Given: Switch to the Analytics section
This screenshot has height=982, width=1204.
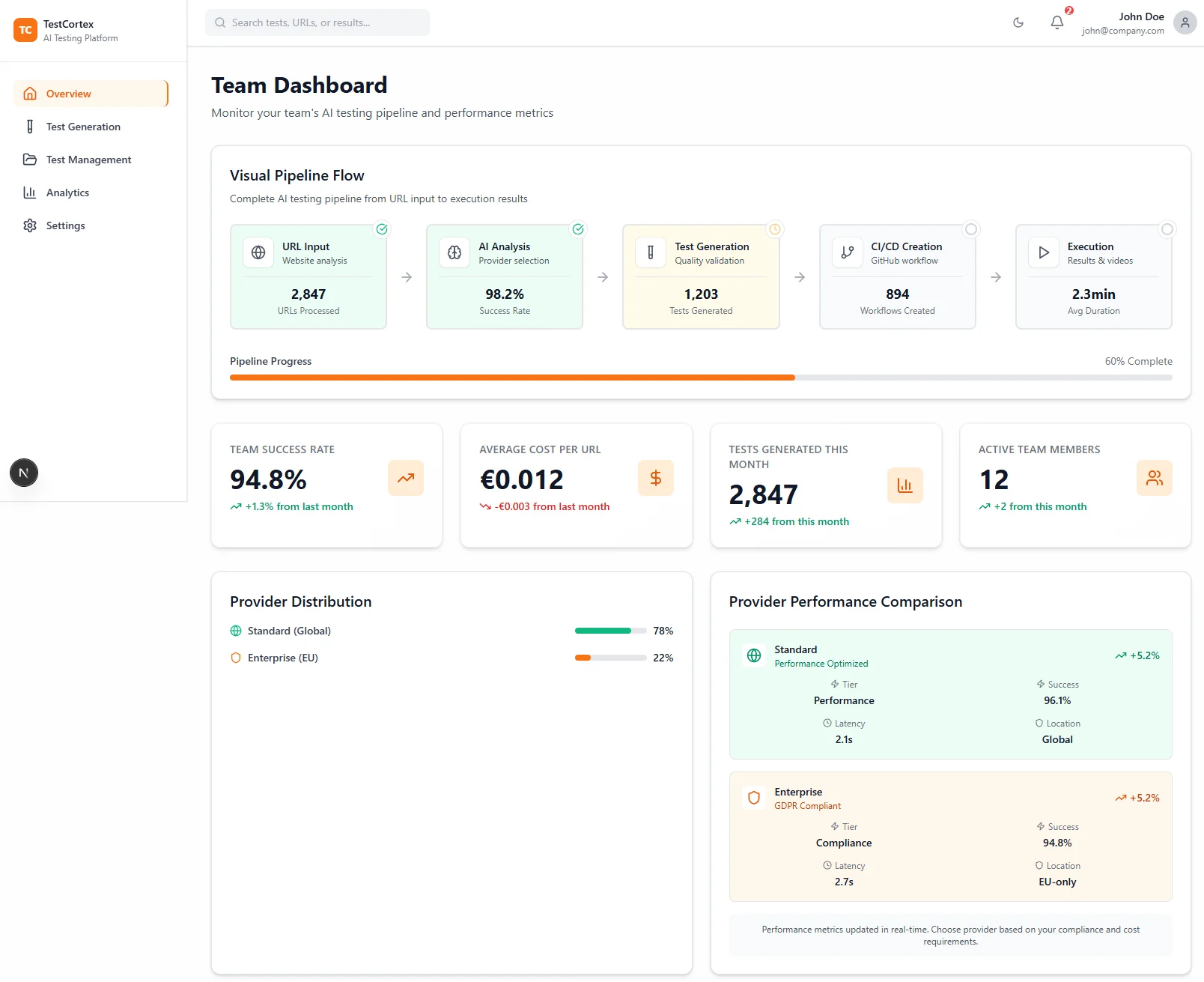Looking at the screenshot, I should pos(67,193).
